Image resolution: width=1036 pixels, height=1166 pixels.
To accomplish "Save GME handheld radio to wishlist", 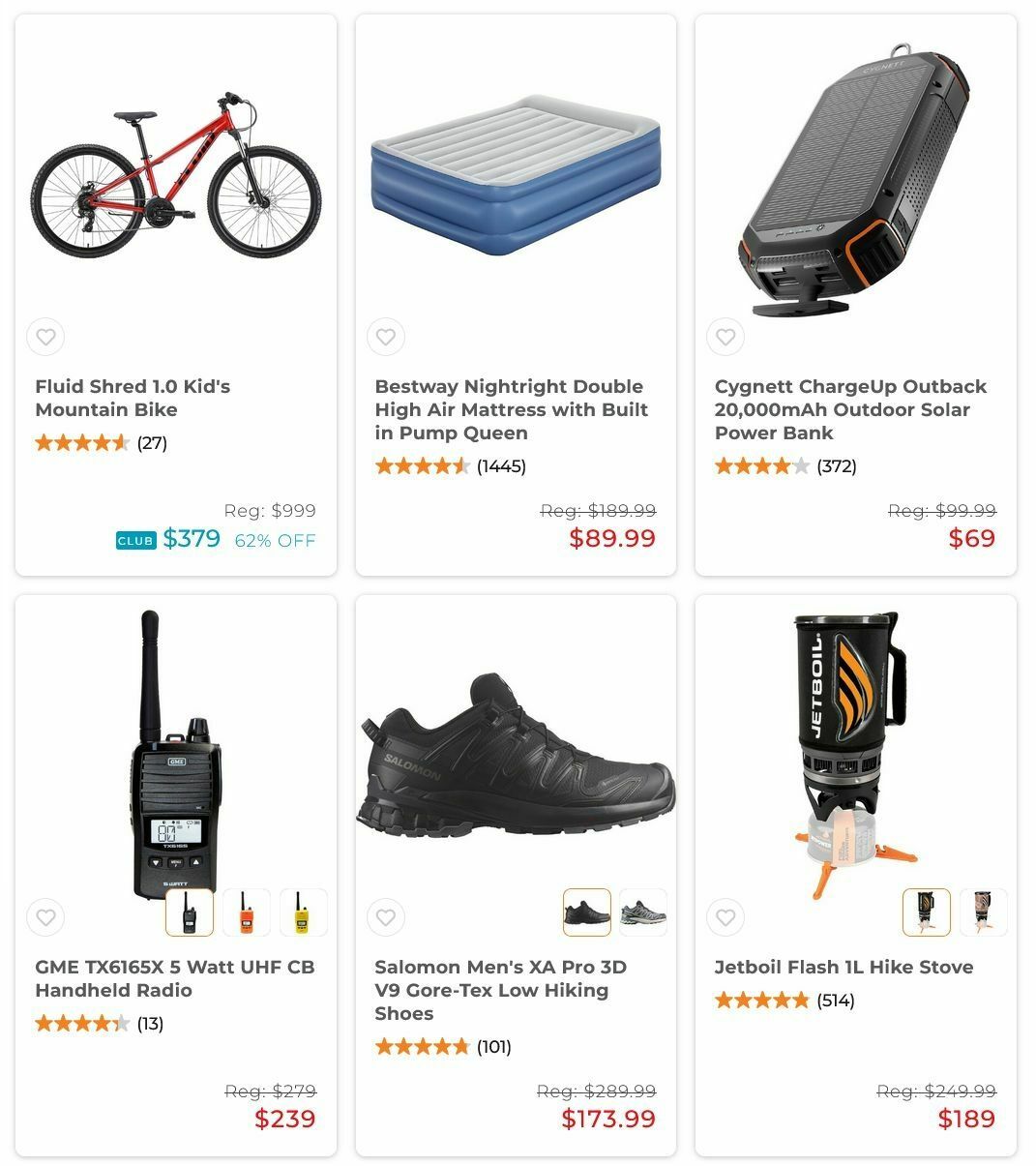I will coord(45,916).
